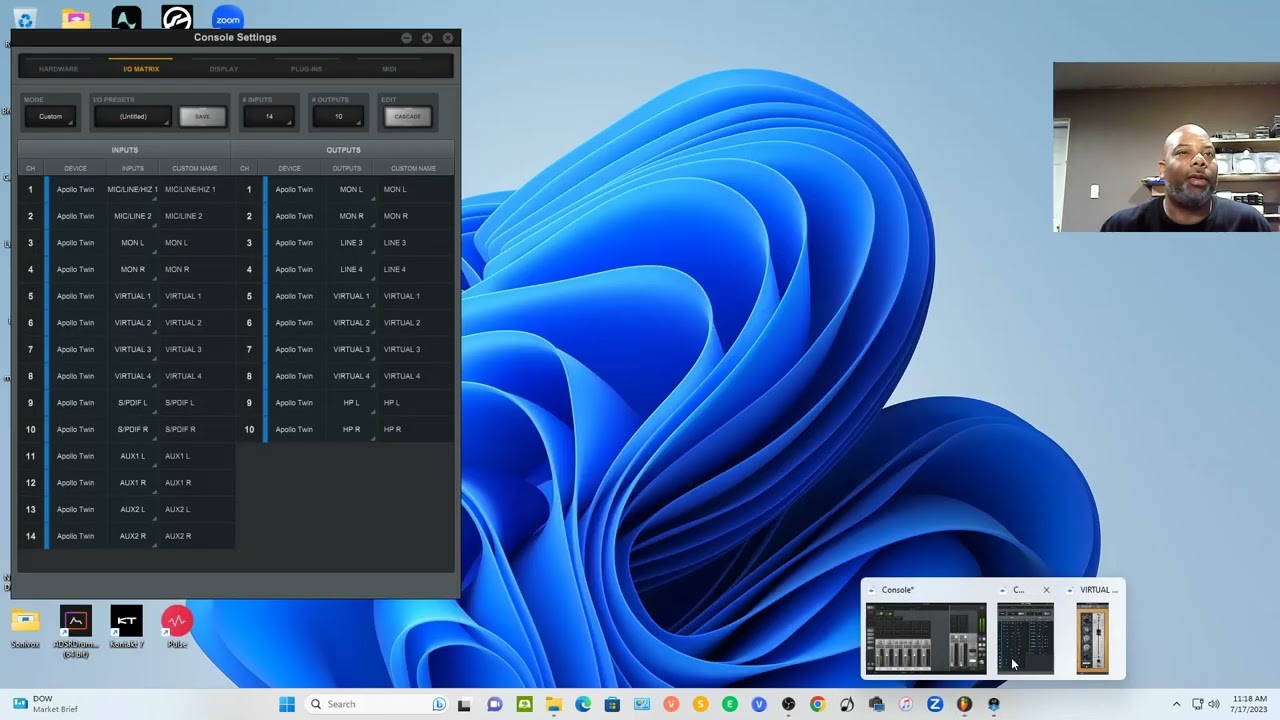This screenshot has height=720, width=1280.
Task: Open input 5 VIRTUAL 1 source dropdown
Action: point(133,296)
